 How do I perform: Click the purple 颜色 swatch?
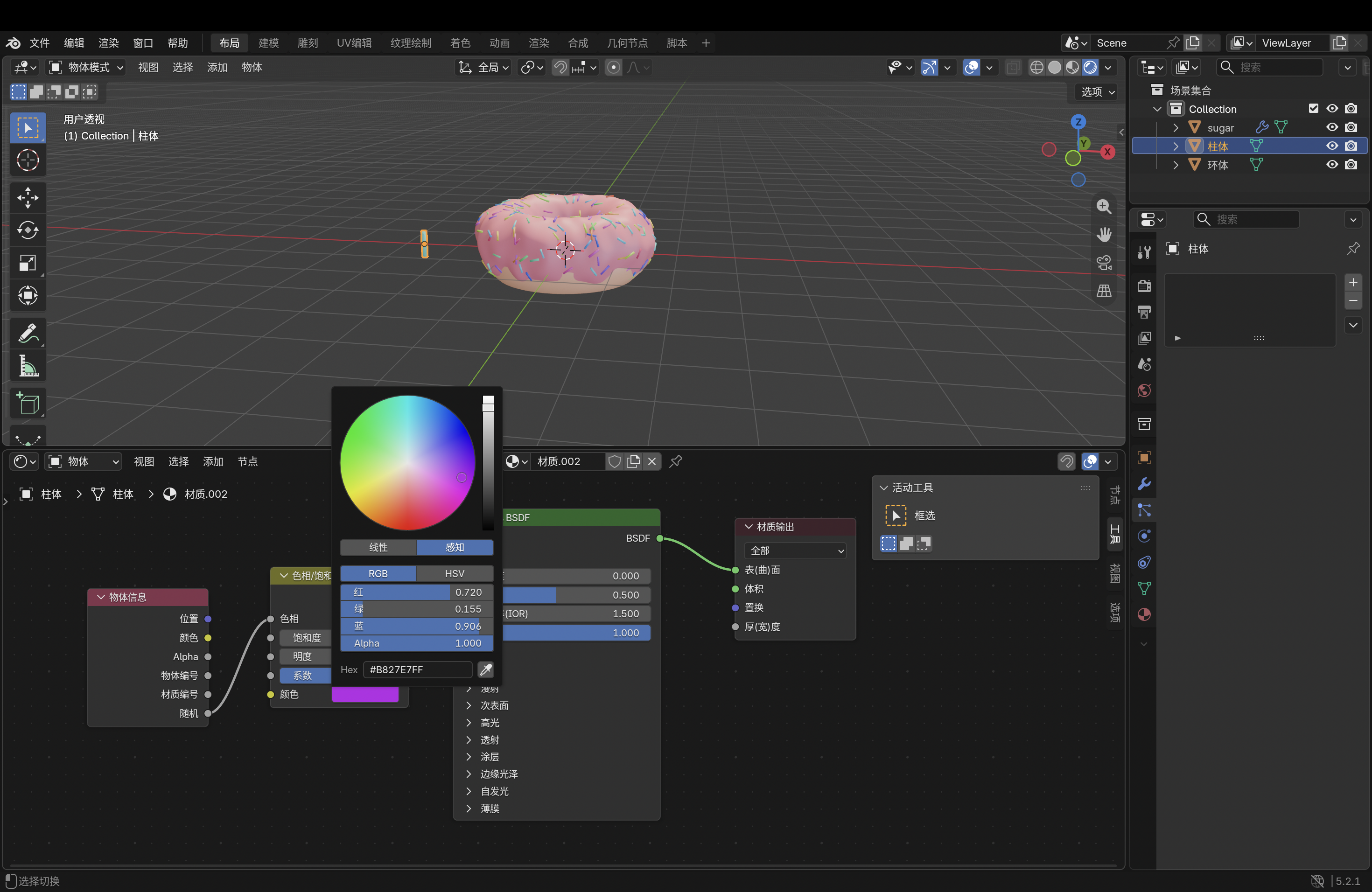365,694
